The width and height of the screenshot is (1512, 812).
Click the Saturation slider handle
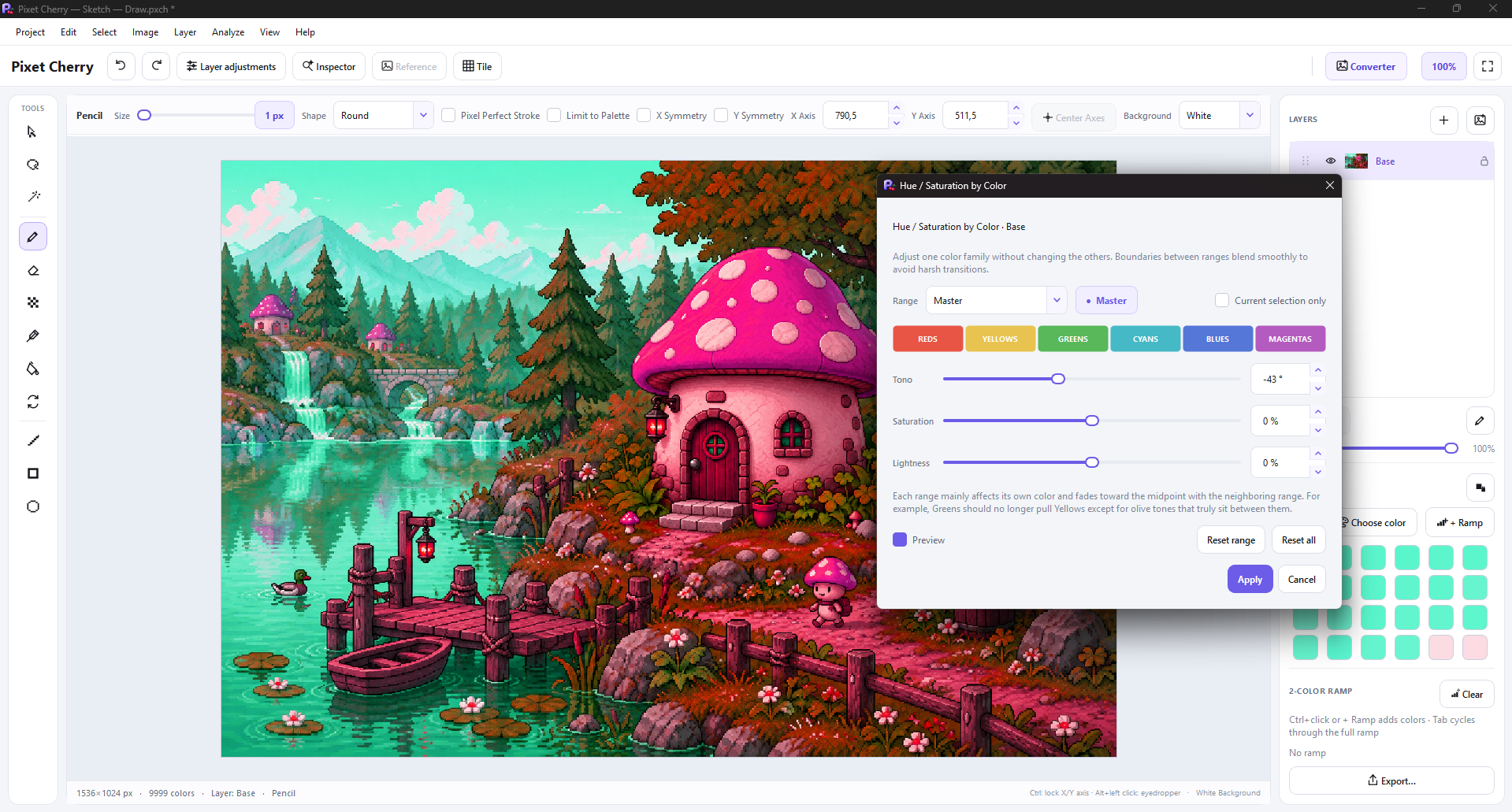point(1092,421)
